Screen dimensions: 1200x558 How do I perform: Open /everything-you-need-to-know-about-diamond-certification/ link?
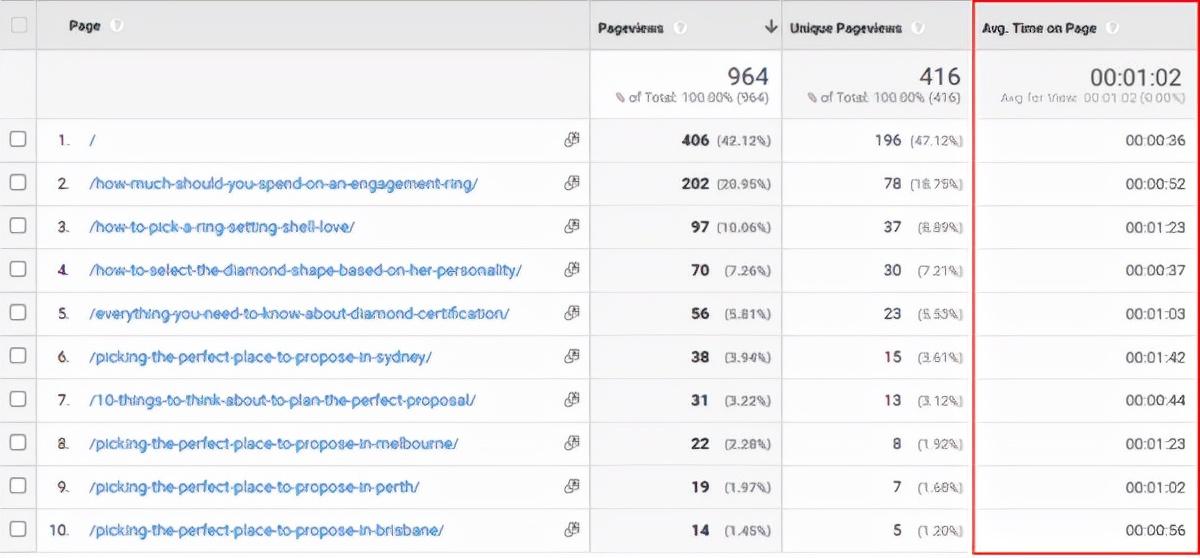tap(299, 313)
